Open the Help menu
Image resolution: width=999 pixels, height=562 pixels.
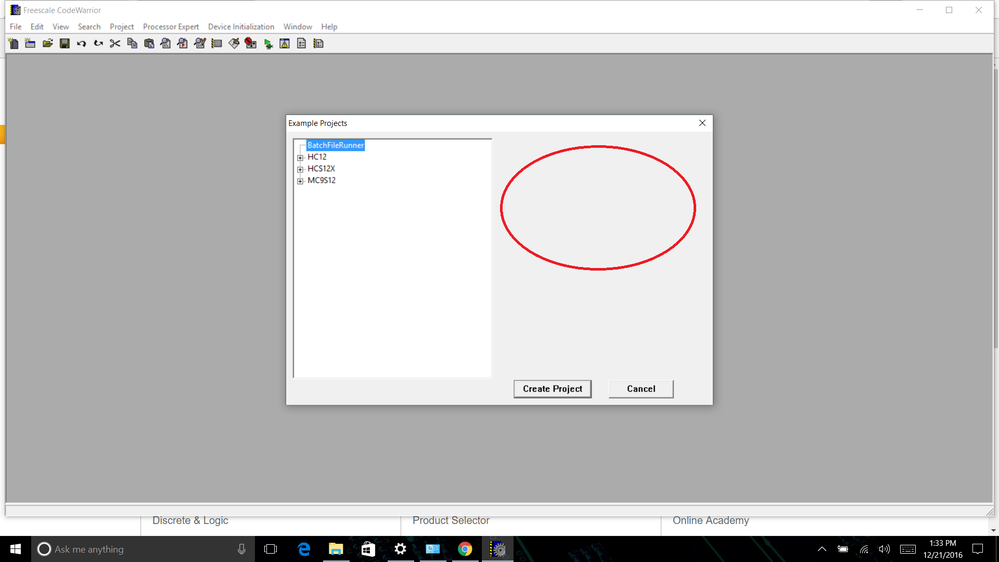(329, 27)
